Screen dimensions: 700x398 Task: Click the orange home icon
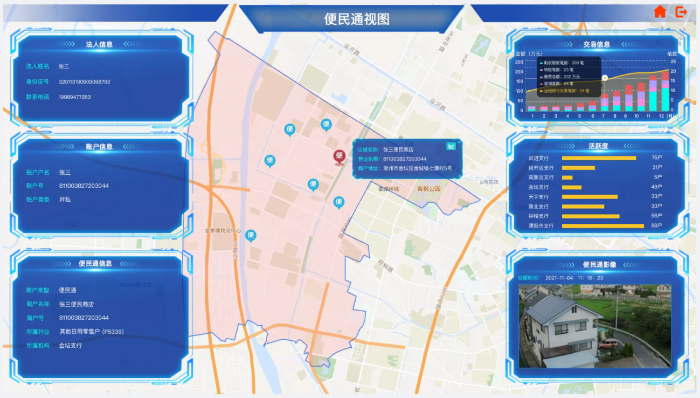(x=660, y=12)
